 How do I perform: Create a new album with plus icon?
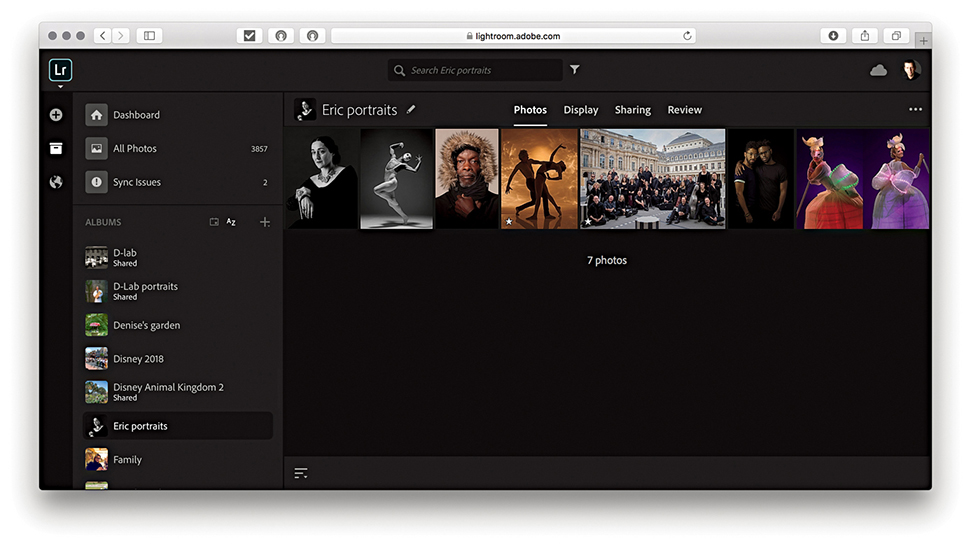265,222
